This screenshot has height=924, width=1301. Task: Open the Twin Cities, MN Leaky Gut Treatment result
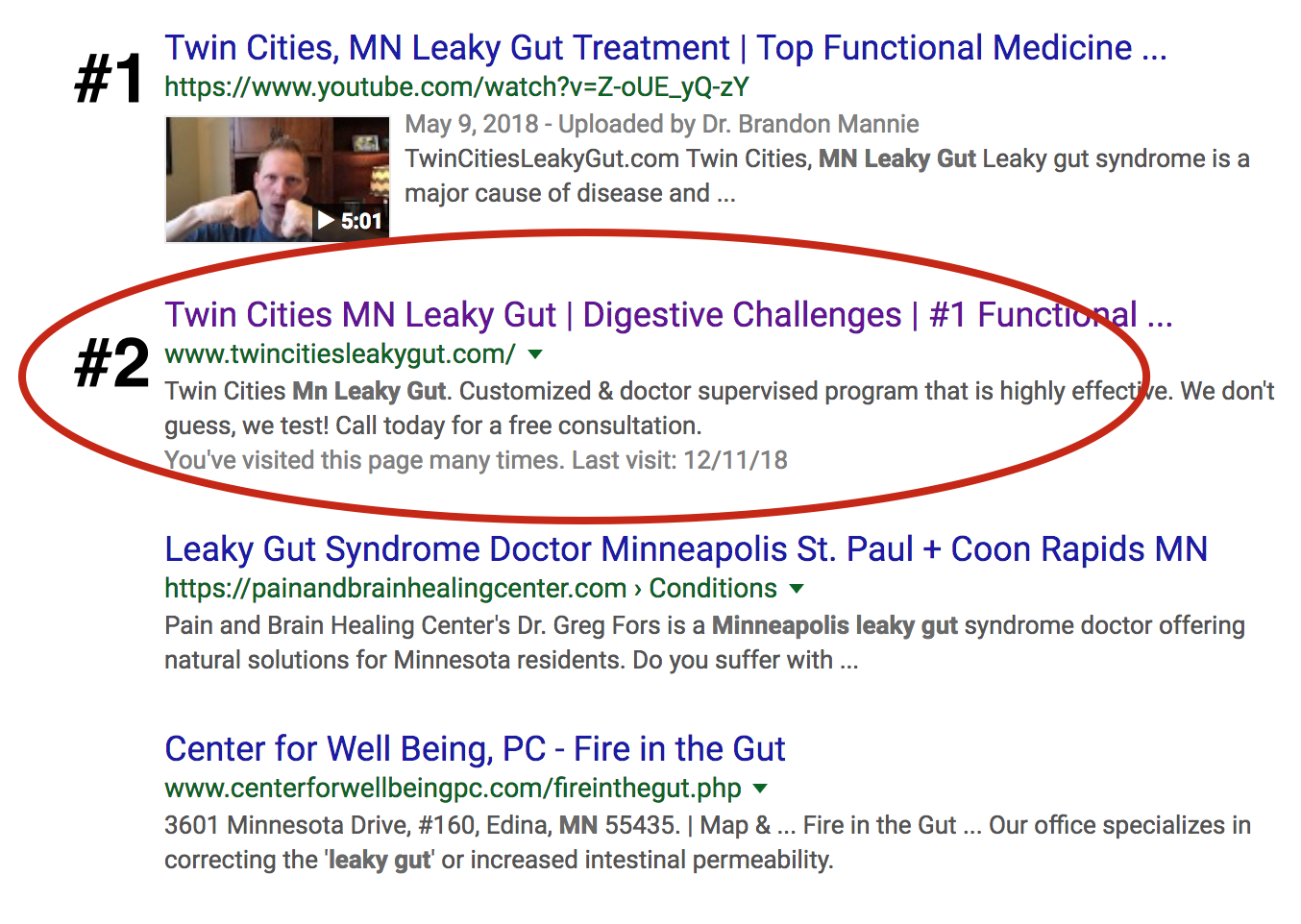pos(665,48)
